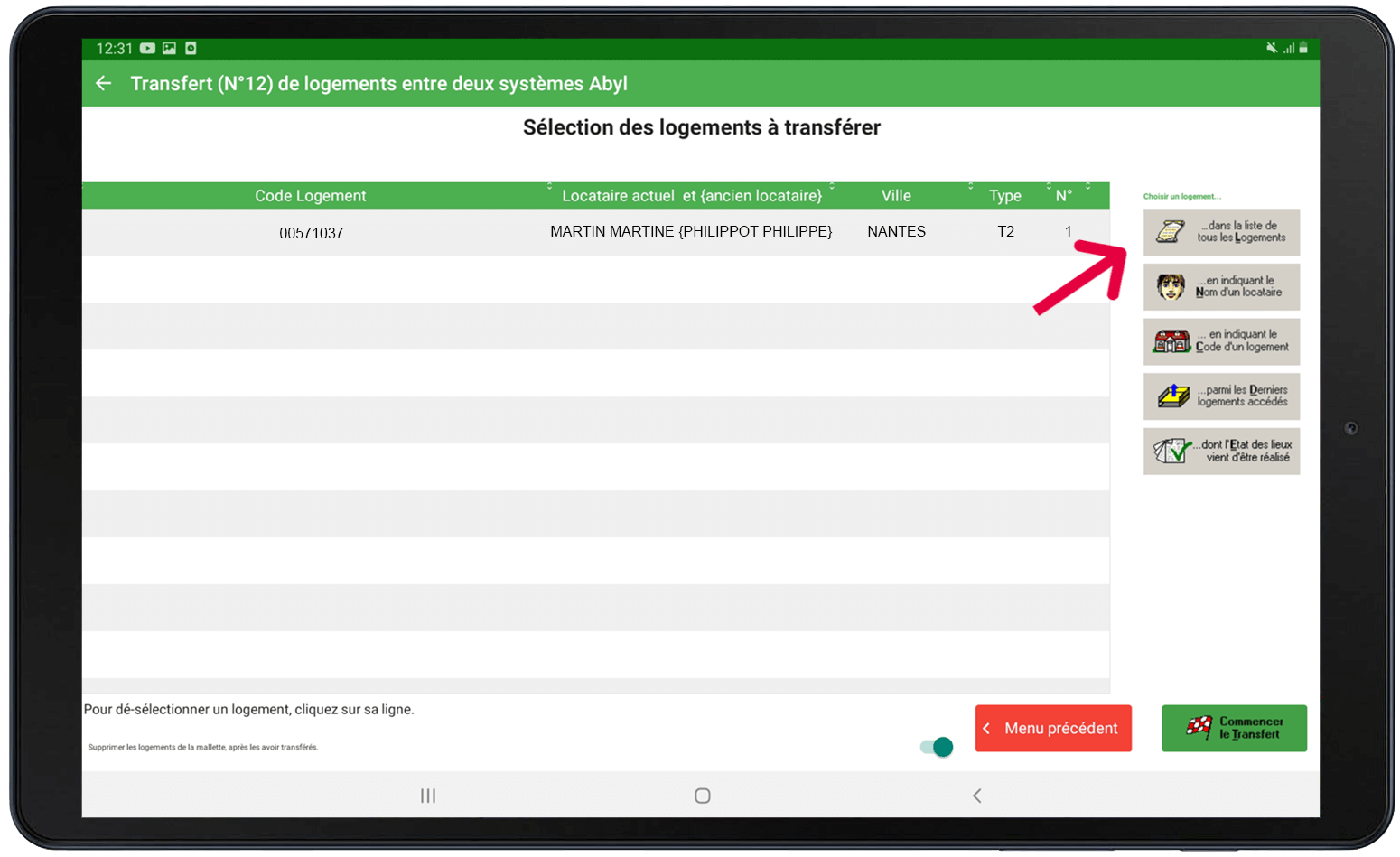Toggle delete logements after transfer switch

tap(937, 747)
